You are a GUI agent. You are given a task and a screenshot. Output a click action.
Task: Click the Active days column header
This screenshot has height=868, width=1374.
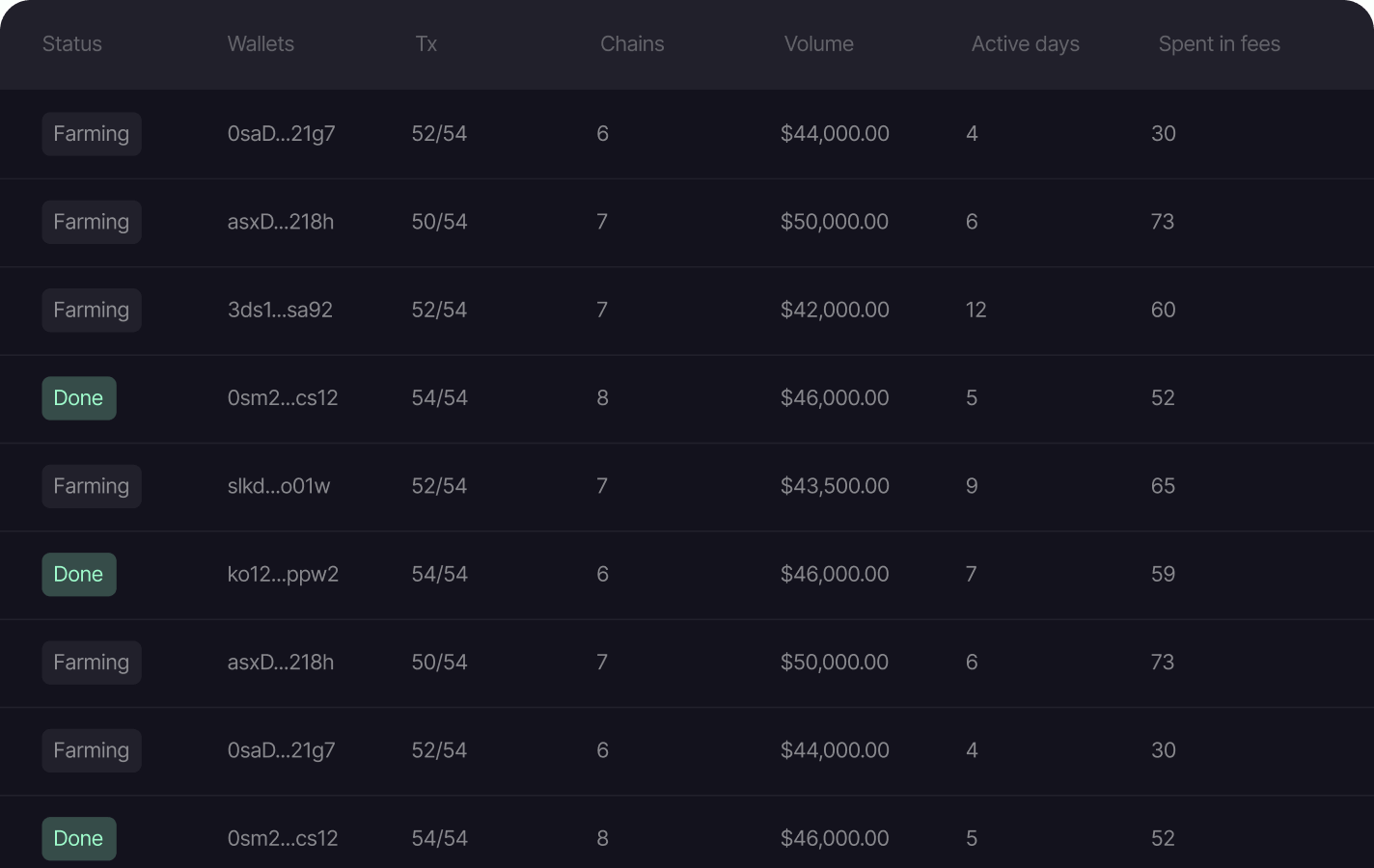click(x=1025, y=44)
